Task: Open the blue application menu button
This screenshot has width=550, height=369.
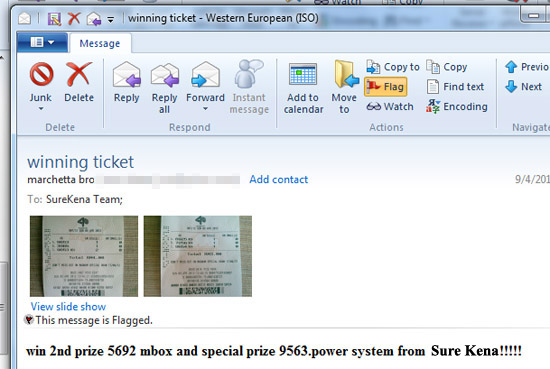Action: [x=42, y=42]
